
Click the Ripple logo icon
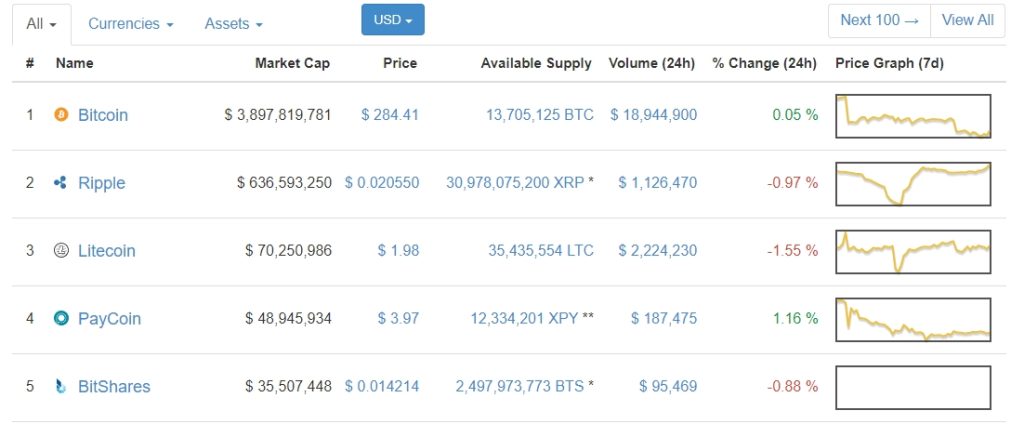coord(60,183)
